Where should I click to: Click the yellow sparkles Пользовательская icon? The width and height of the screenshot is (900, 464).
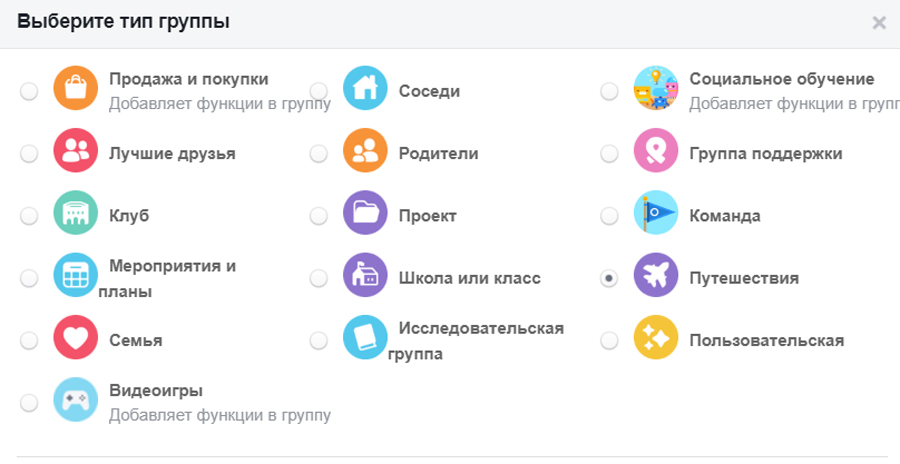coord(655,338)
